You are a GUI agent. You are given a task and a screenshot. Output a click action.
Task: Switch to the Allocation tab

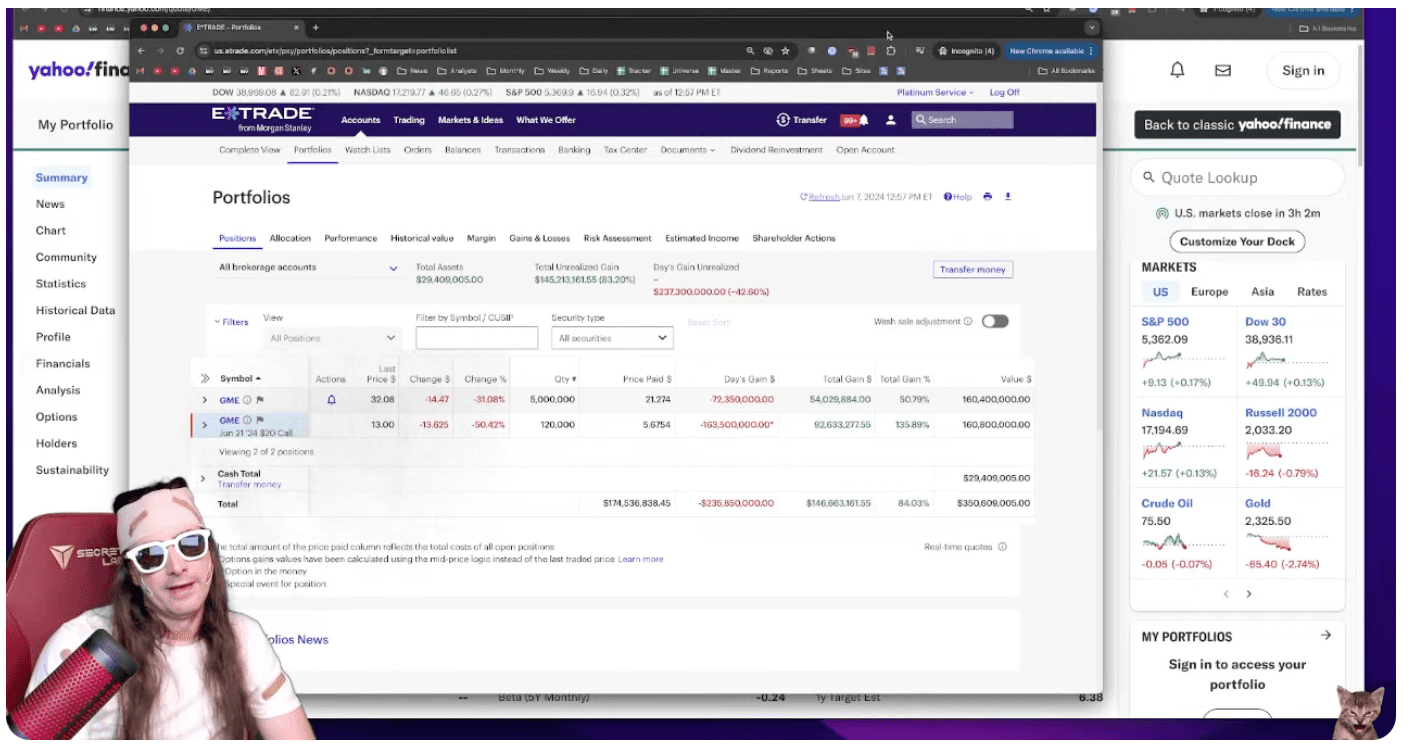pos(290,238)
